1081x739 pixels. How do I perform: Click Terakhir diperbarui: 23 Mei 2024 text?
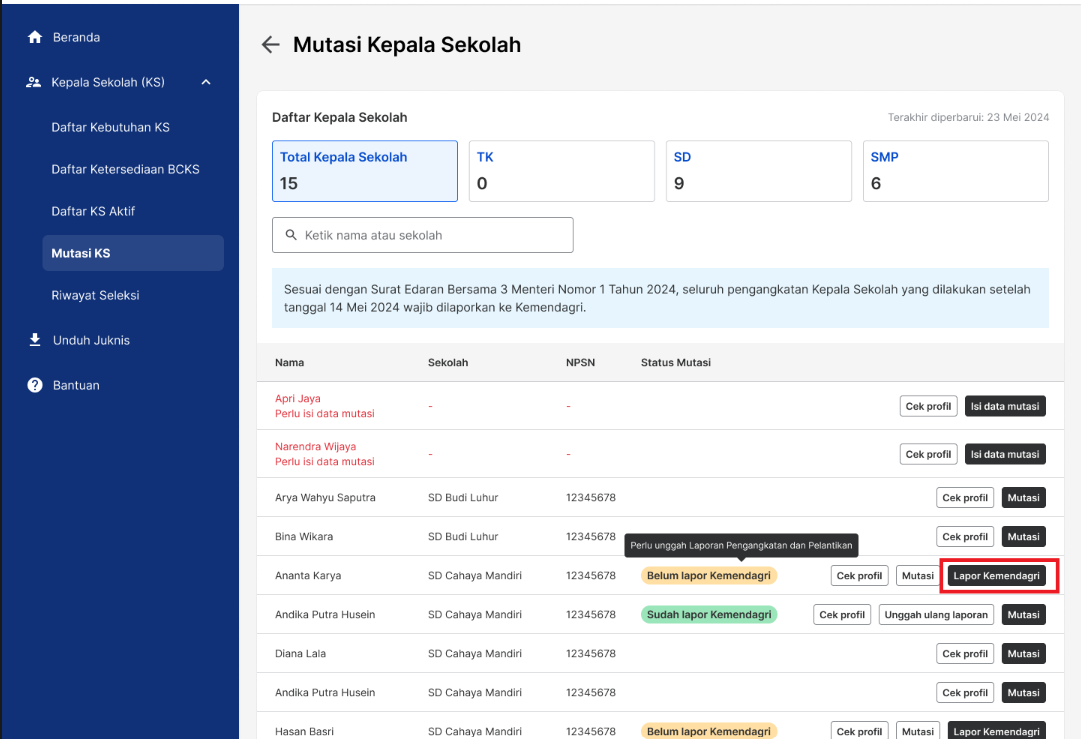click(x=969, y=117)
